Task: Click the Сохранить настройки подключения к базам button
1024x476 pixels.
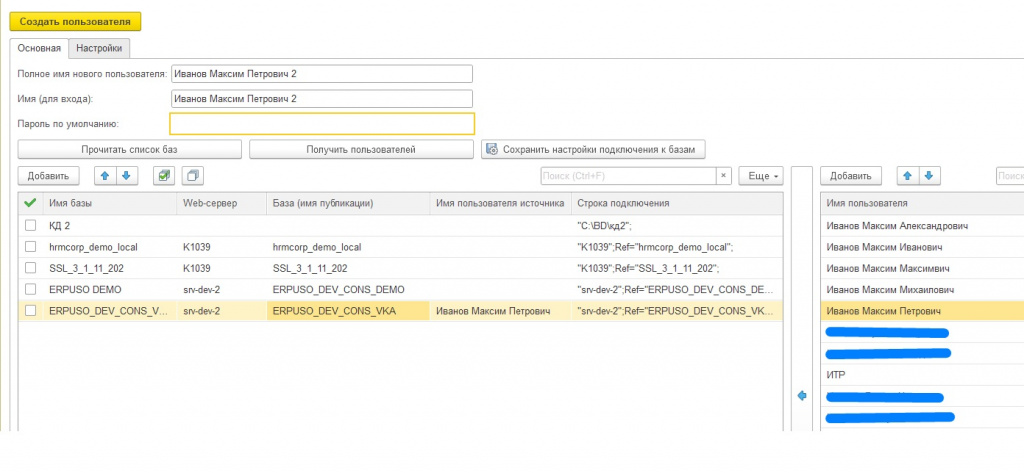Action: (x=594, y=149)
